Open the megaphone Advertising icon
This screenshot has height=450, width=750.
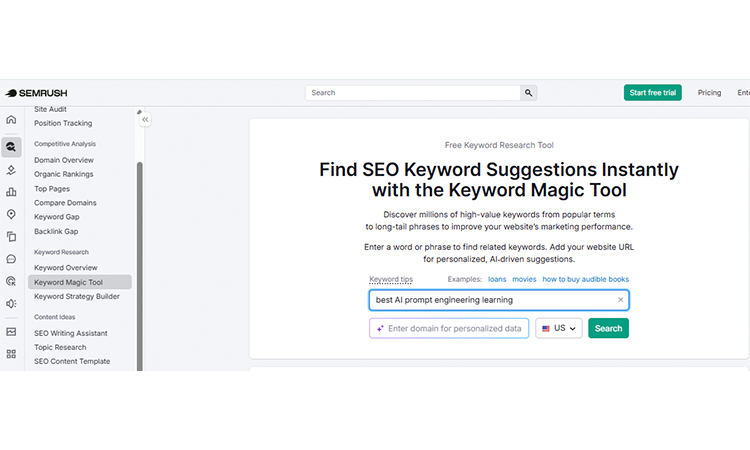point(11,304)
